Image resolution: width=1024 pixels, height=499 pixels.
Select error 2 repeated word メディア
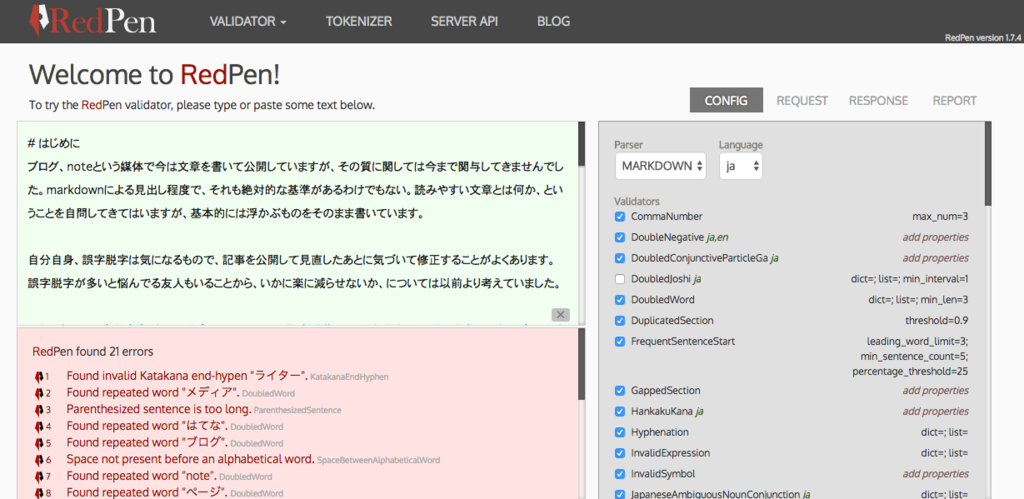coord(153,393)
